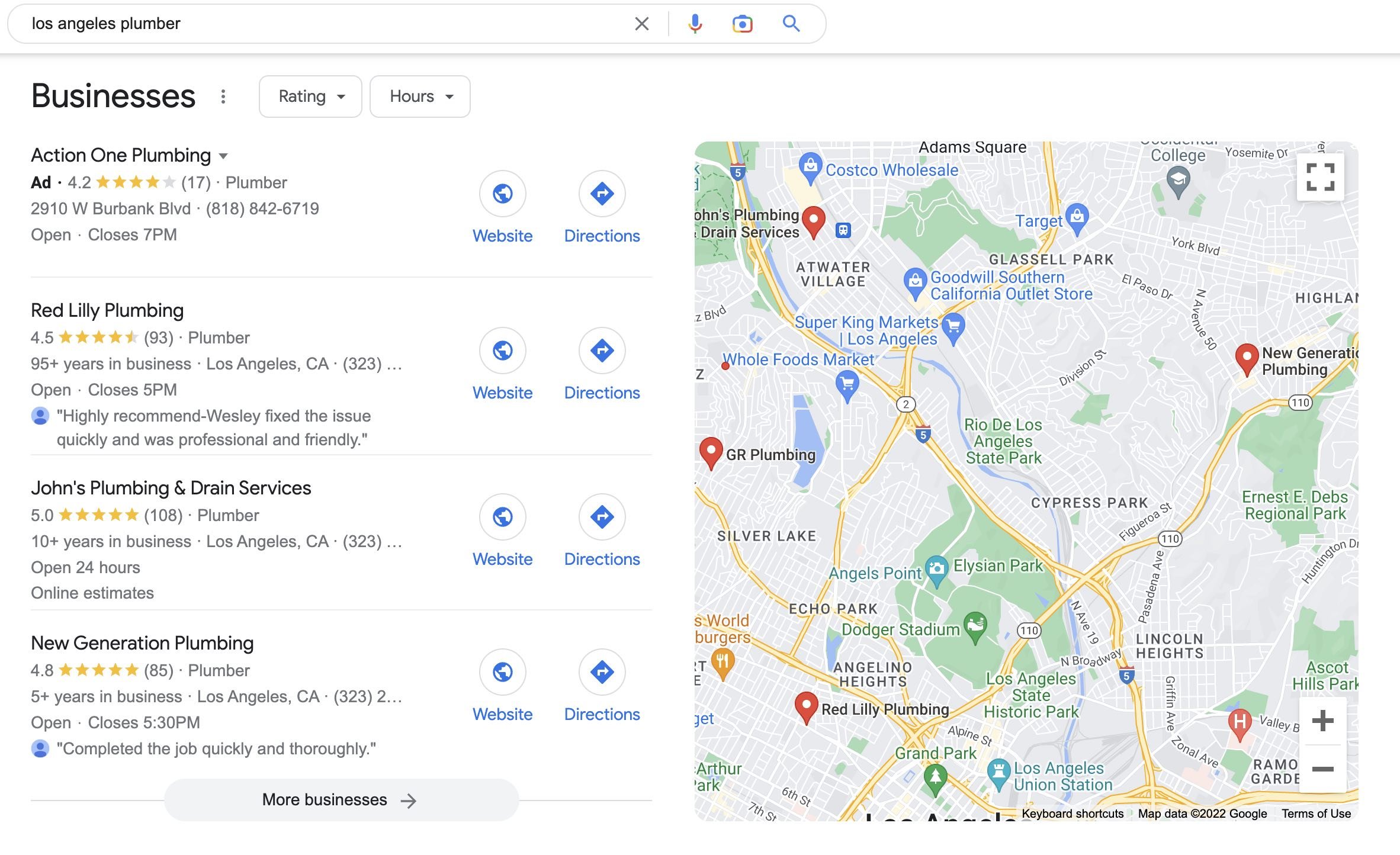Click "2910 W Burbank Blvd" address text
1400x855 pixels.
click(111, 209)
